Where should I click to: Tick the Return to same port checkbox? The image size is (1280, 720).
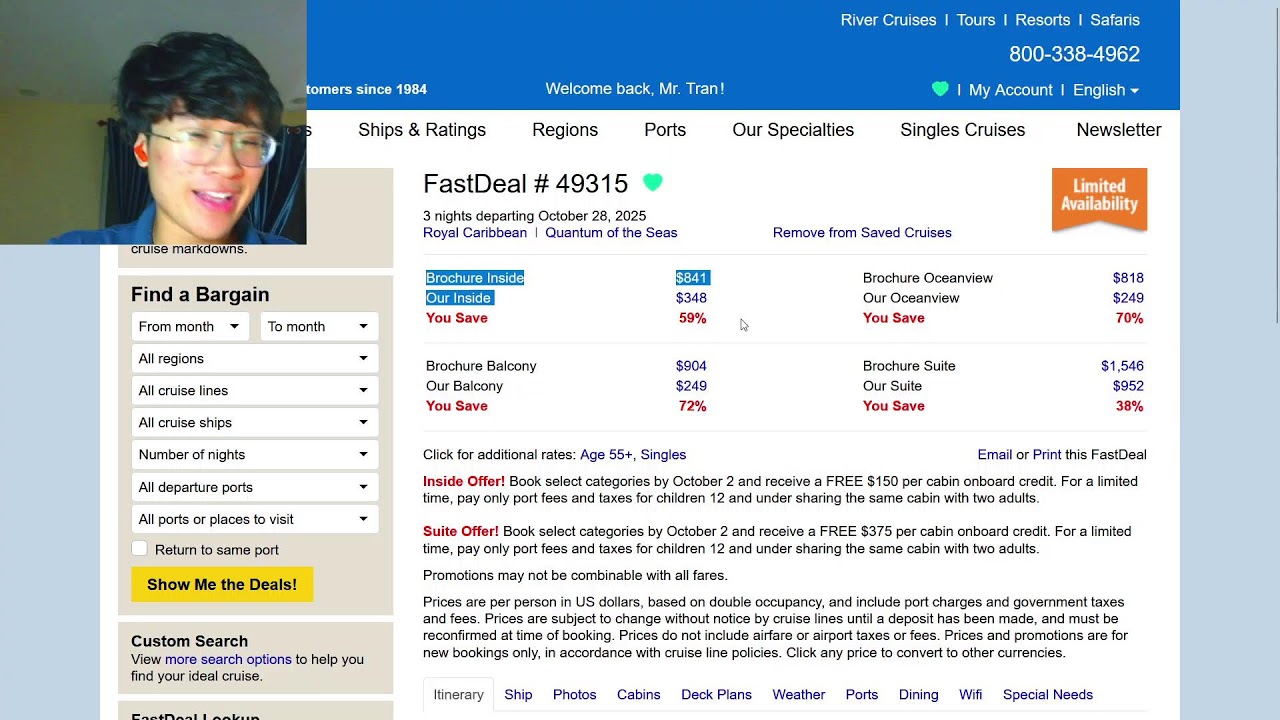point(139,549)
